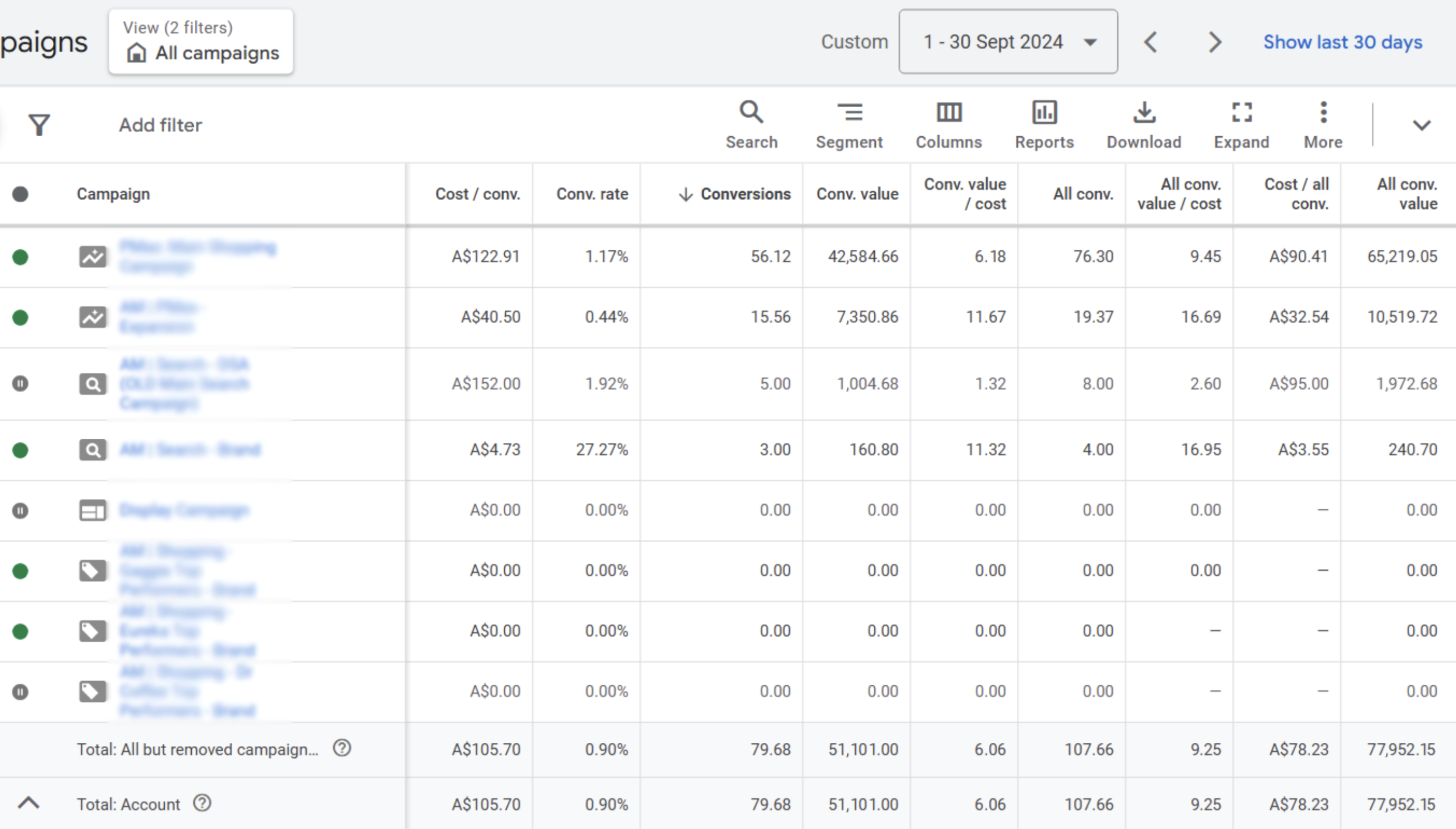Toggle the status dot of the seventh campaign row

21,632
